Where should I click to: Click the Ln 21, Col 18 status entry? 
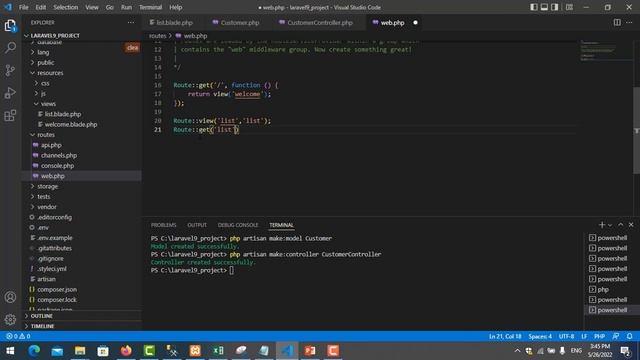505,336
